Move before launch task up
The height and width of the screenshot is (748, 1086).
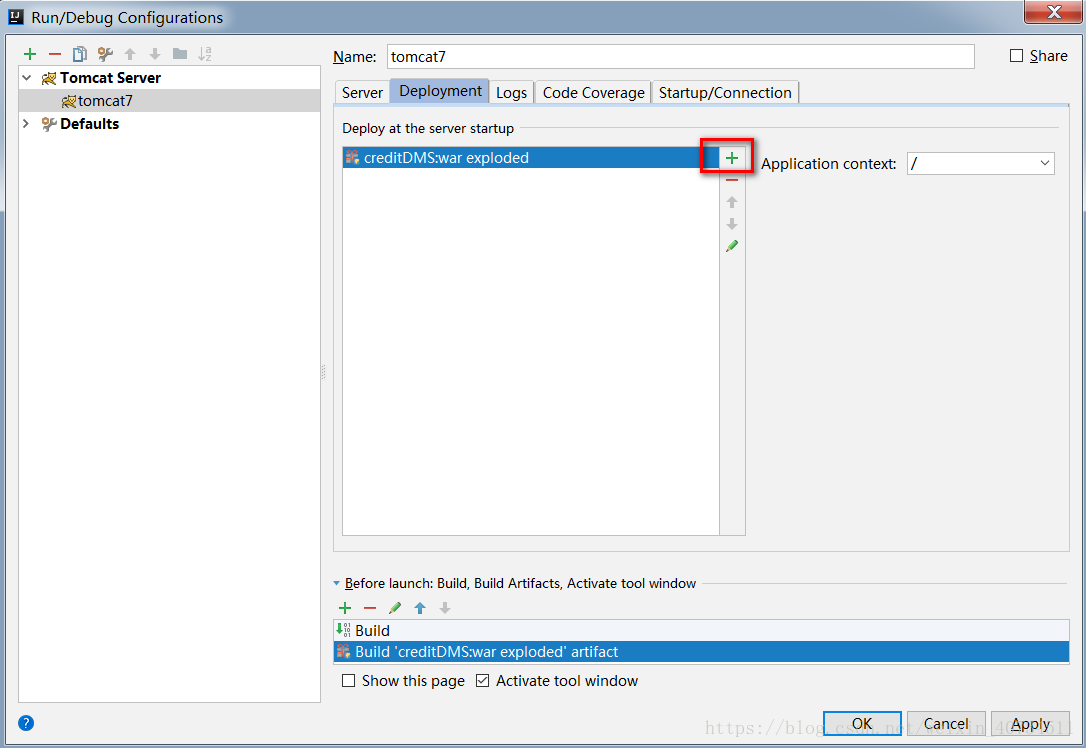[420, 608]
